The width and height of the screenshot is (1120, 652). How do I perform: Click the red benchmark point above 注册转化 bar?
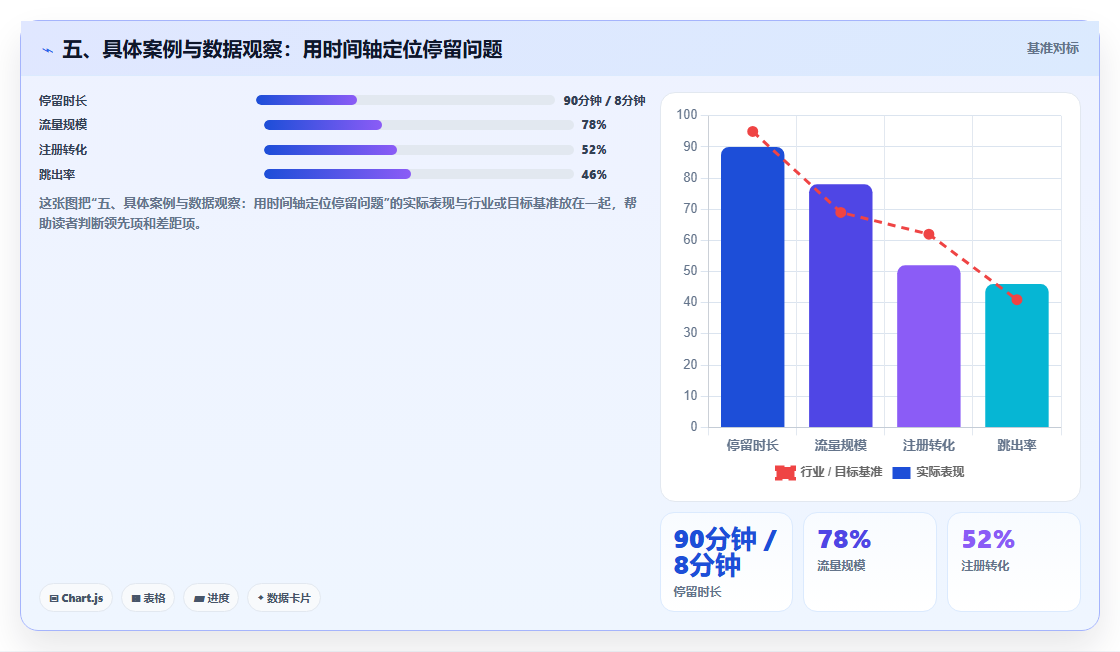pos(929,234)
